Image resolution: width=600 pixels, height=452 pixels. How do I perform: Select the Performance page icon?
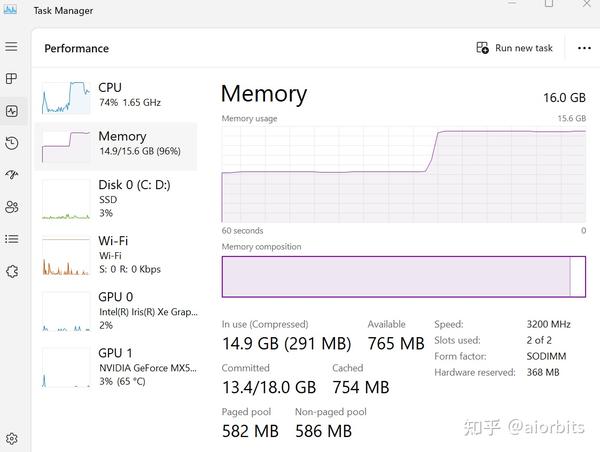coord(12,111)
